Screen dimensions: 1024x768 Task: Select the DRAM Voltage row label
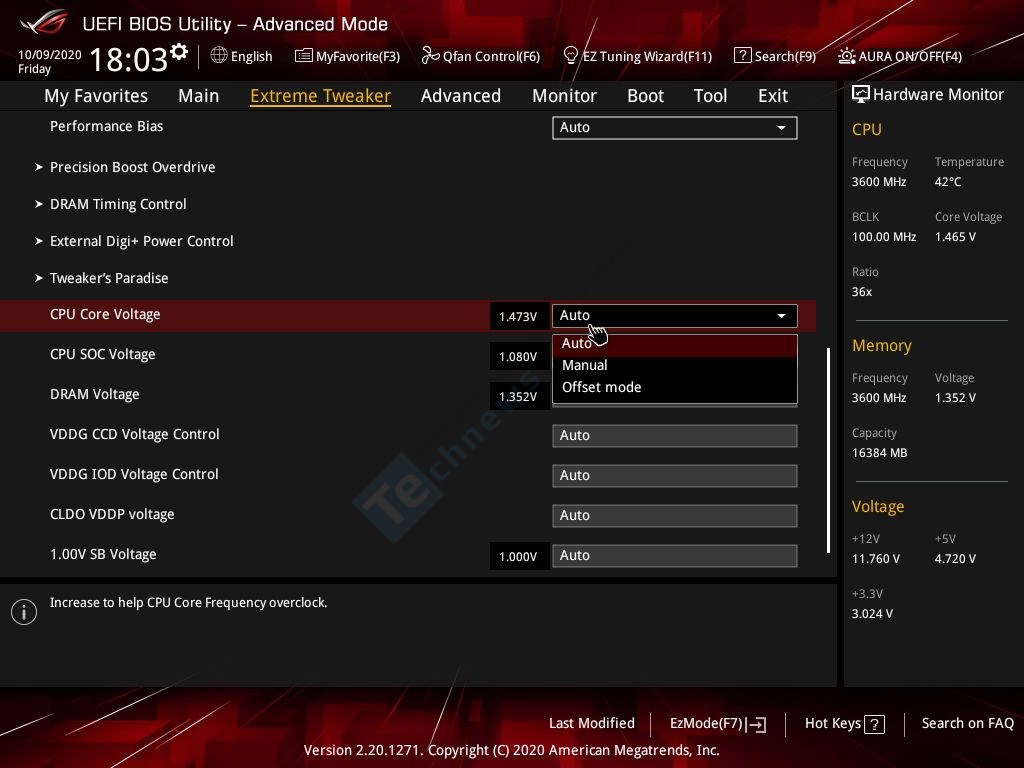coord(95,394)
